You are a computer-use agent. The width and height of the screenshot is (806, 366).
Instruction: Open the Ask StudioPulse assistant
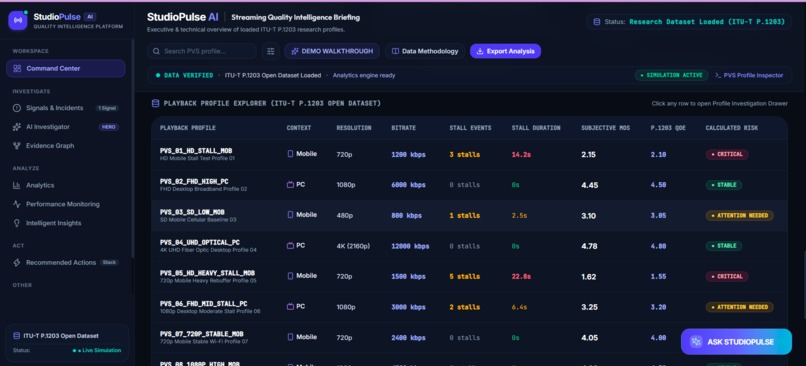[736, 342]
